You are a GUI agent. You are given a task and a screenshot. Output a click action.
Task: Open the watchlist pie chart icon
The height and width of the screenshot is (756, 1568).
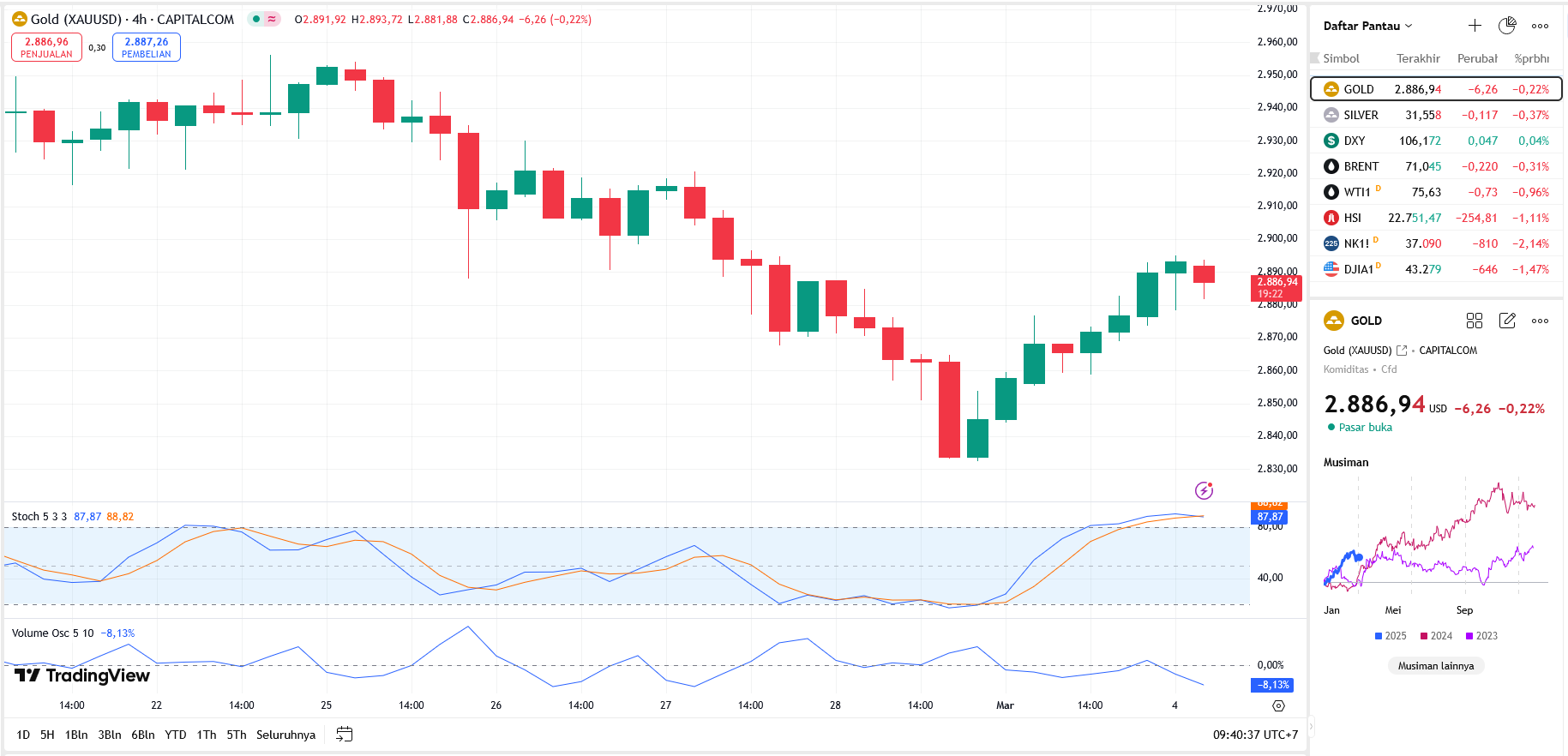point(1507,26)
